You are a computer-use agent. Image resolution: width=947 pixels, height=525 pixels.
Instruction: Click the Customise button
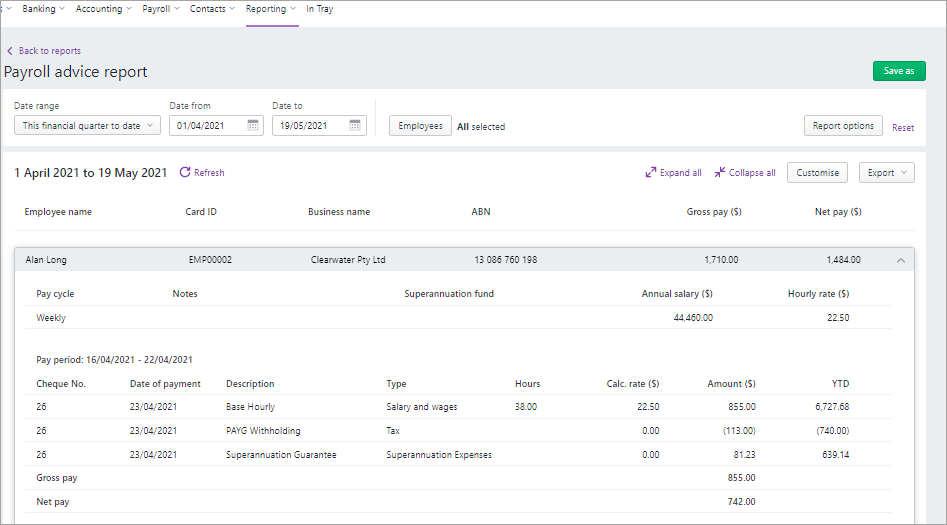coord(817,173)
